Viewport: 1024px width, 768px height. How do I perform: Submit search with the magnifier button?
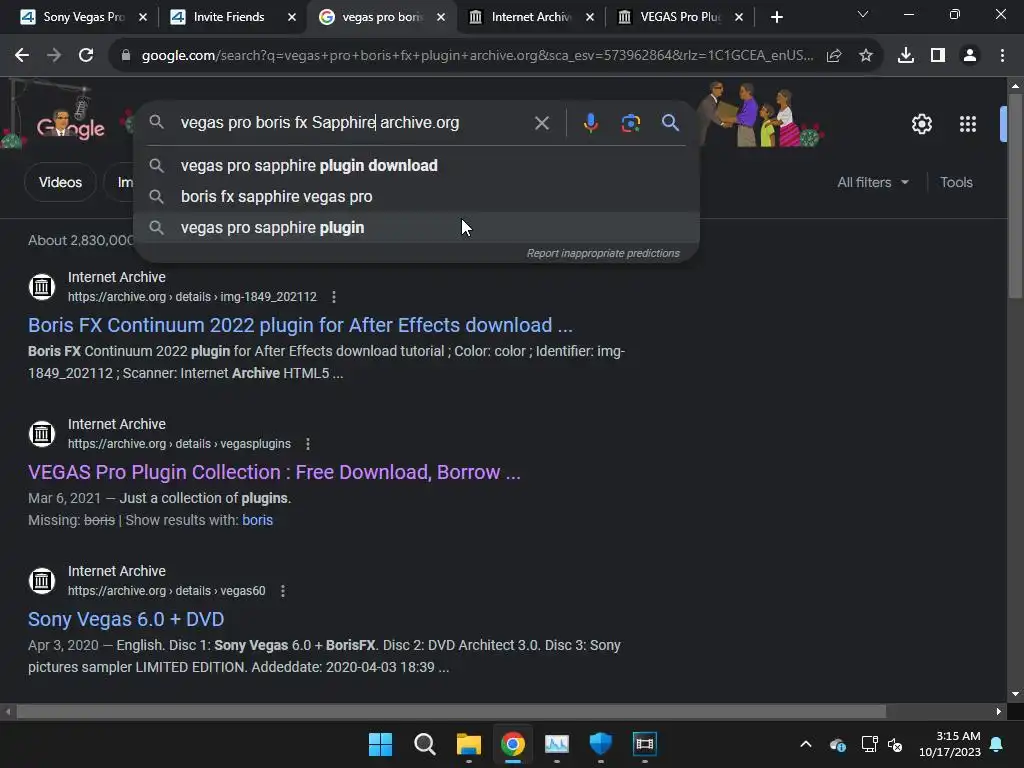(x=670, y=123)
